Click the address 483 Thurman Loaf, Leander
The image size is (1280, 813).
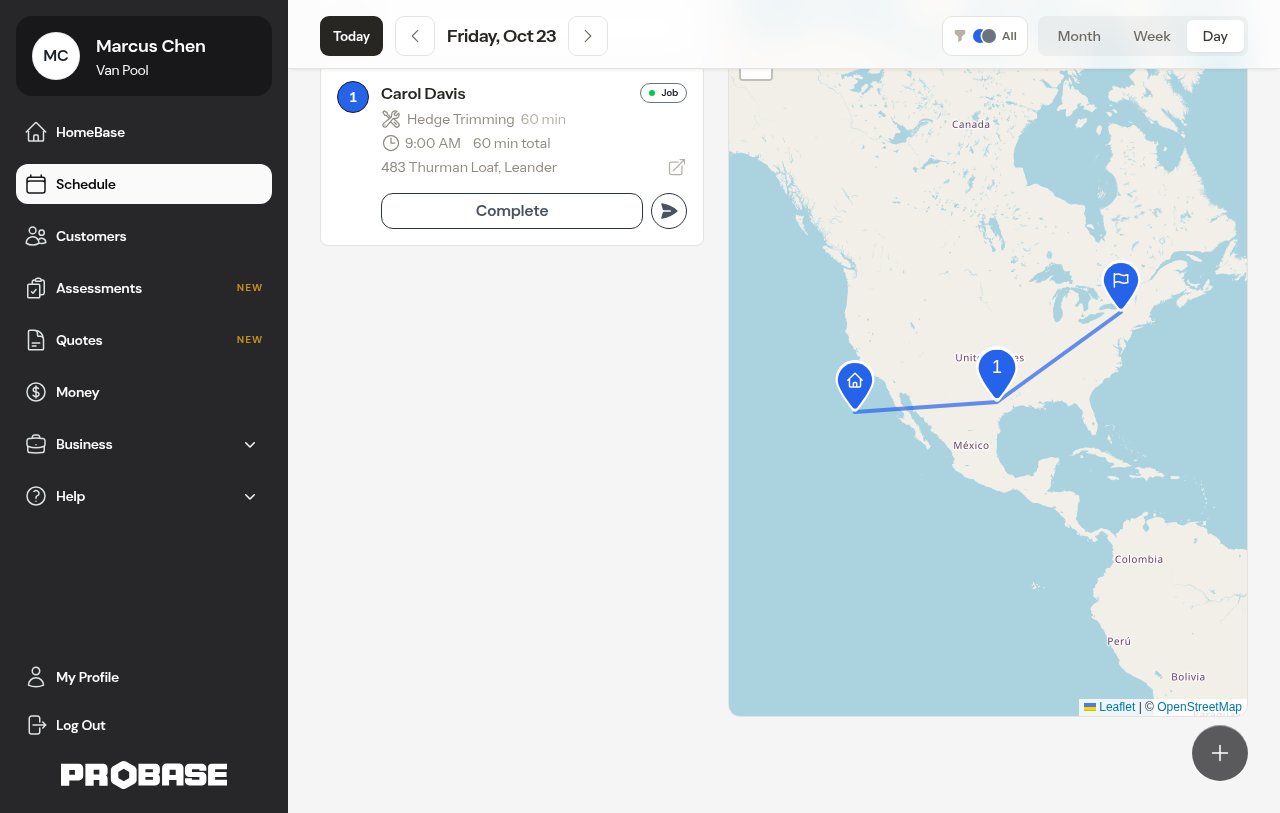469,167
